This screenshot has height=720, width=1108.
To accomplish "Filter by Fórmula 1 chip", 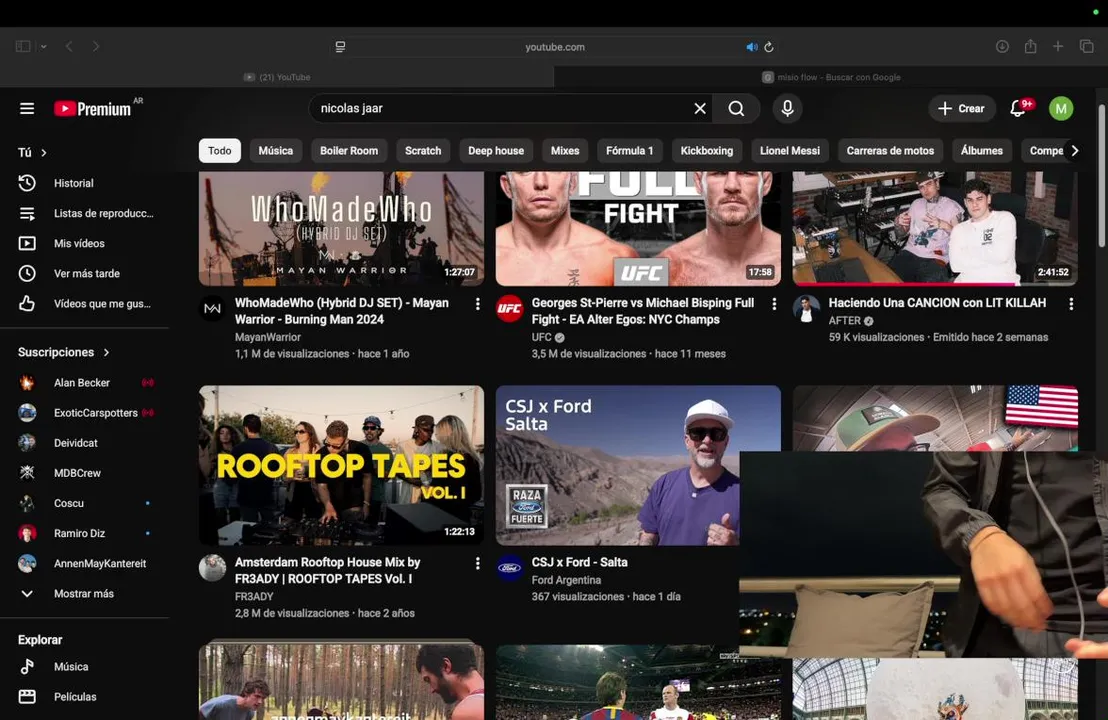I will coord(630,151).
